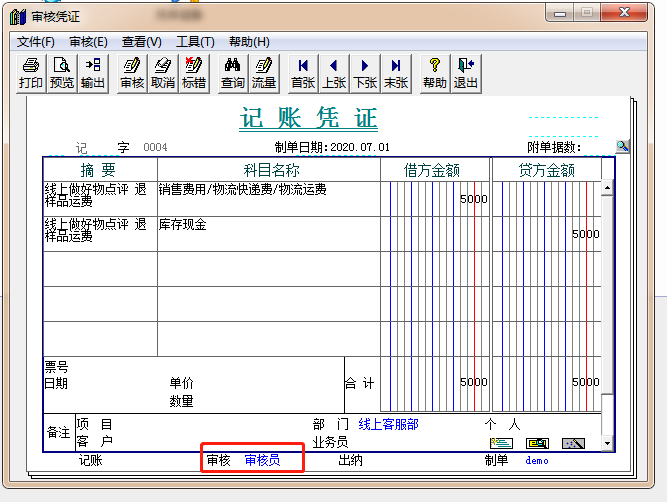Close the 审核凭证 window
Viewport: 667px width, 502px height.
[x=624, y=13]
